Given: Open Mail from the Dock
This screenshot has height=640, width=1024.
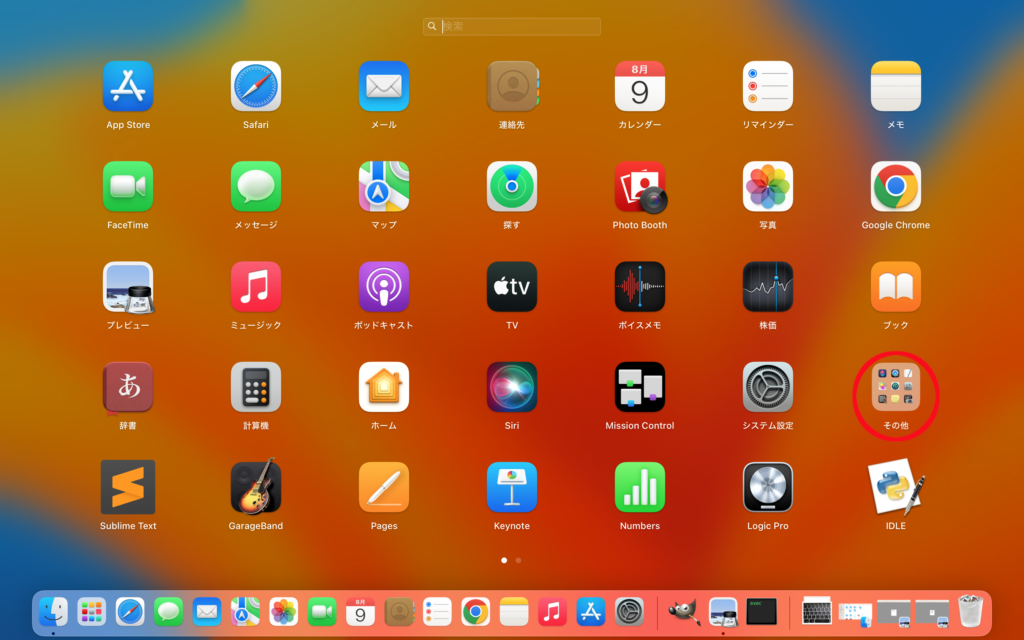Looking at the screenshot, I should tap(207, 612).
